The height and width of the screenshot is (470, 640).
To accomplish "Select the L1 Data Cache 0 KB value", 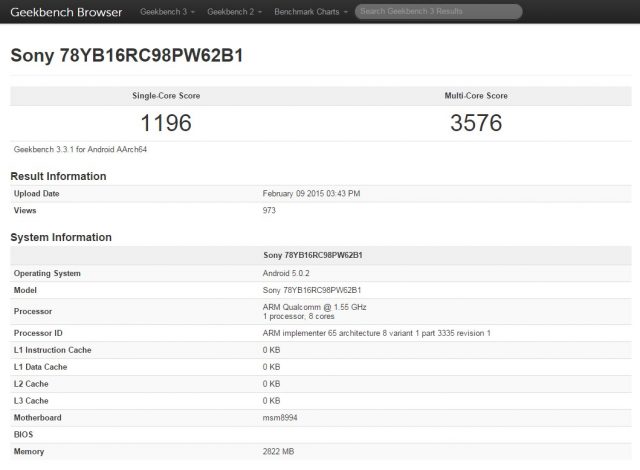I will point(271,367).
